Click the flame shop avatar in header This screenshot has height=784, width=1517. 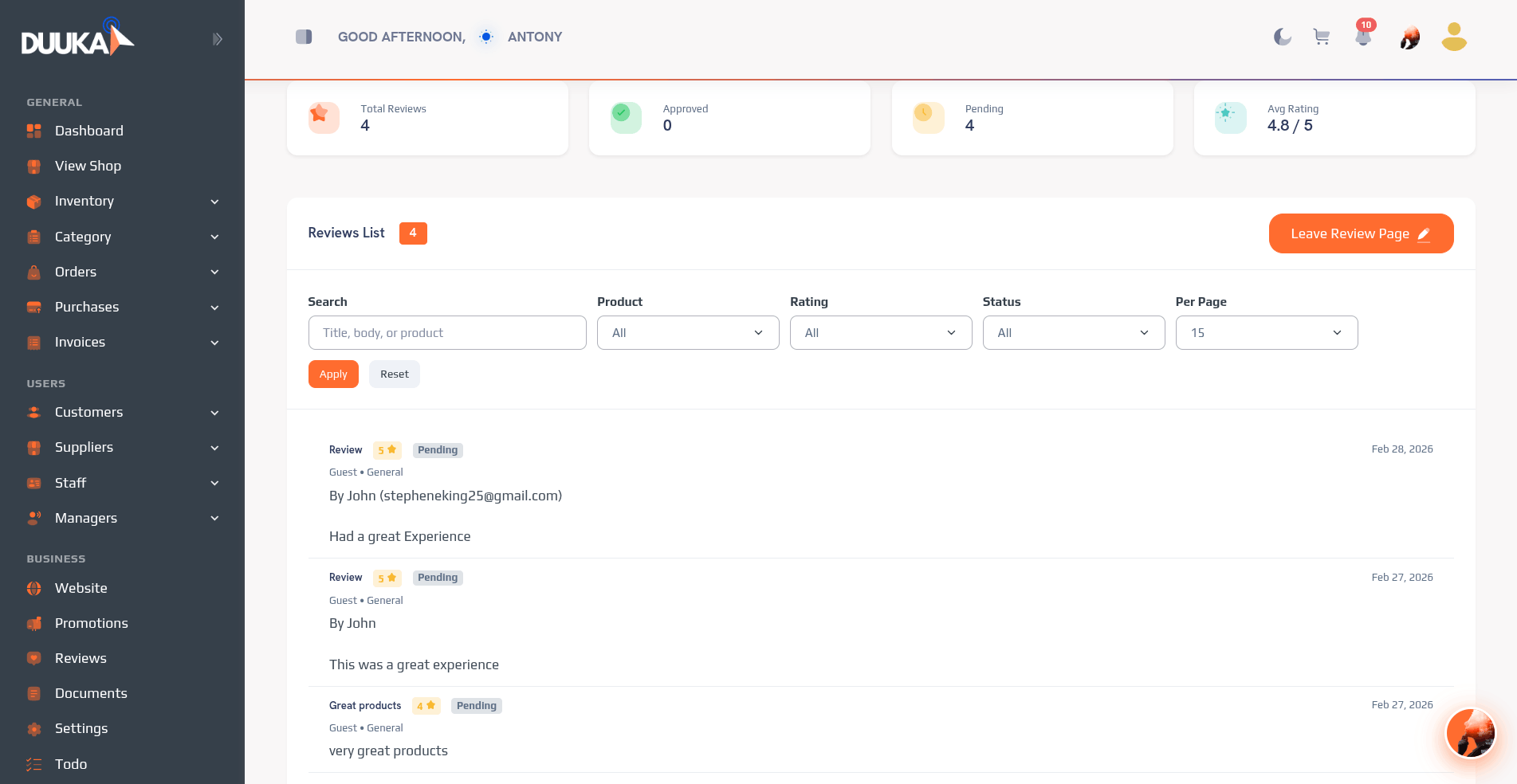1409,37
